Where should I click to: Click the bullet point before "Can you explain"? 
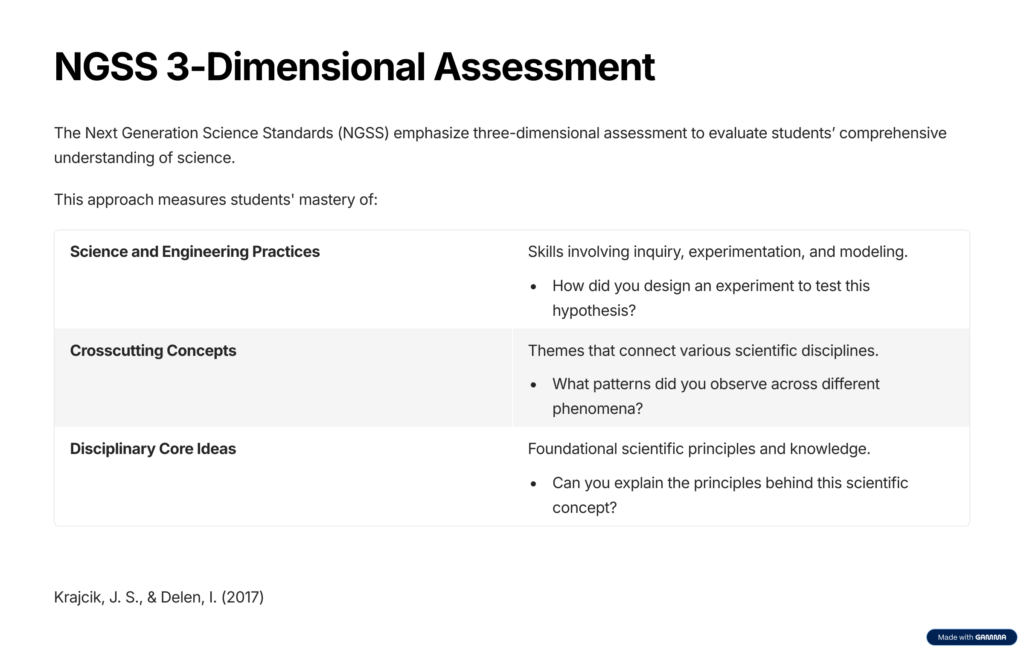pyautogui.click(x=535, y=484)
